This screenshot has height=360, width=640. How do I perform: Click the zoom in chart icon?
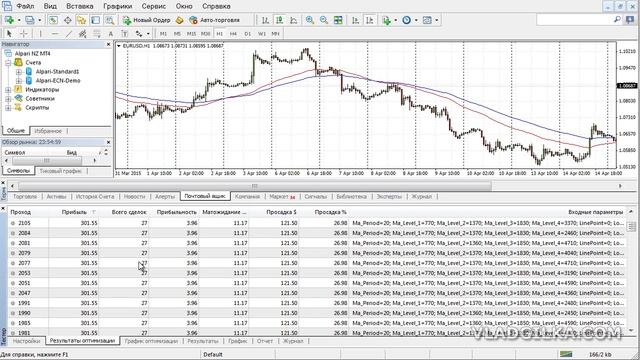(x=310, y=20)
